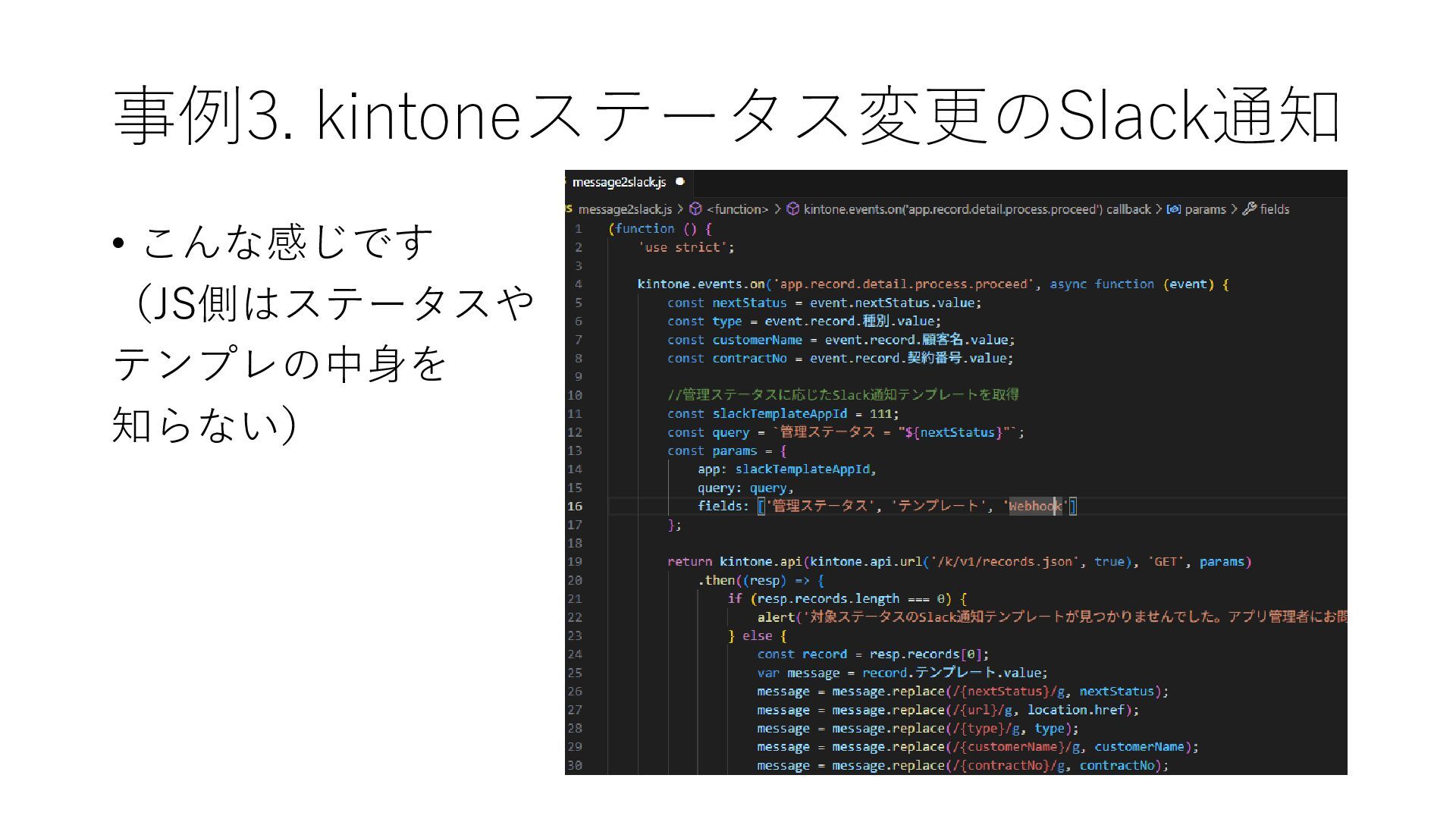Click the こんな感じです bullet text

(x=287, y=243)
